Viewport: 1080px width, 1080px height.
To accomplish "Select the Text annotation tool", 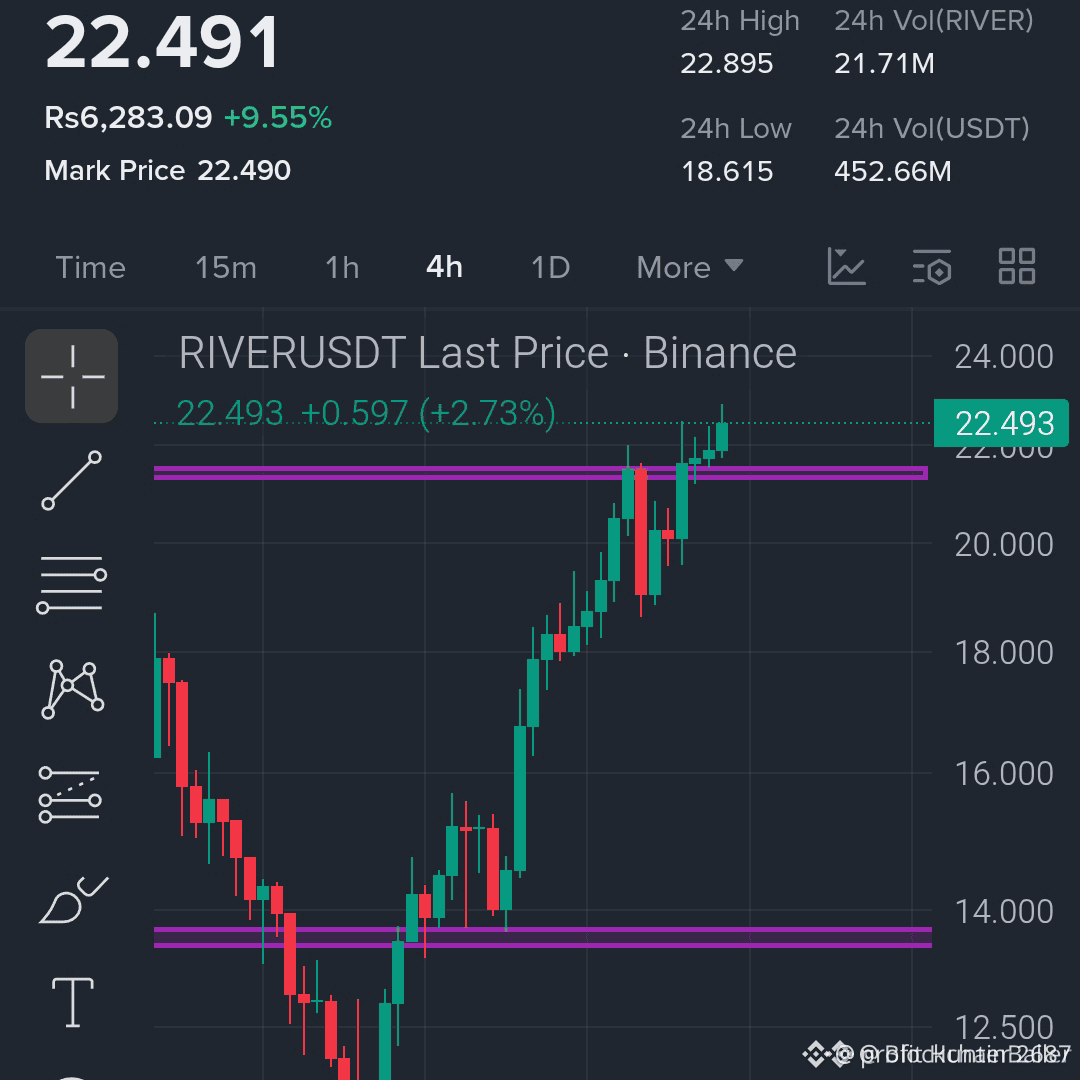I will point(73,1002).
